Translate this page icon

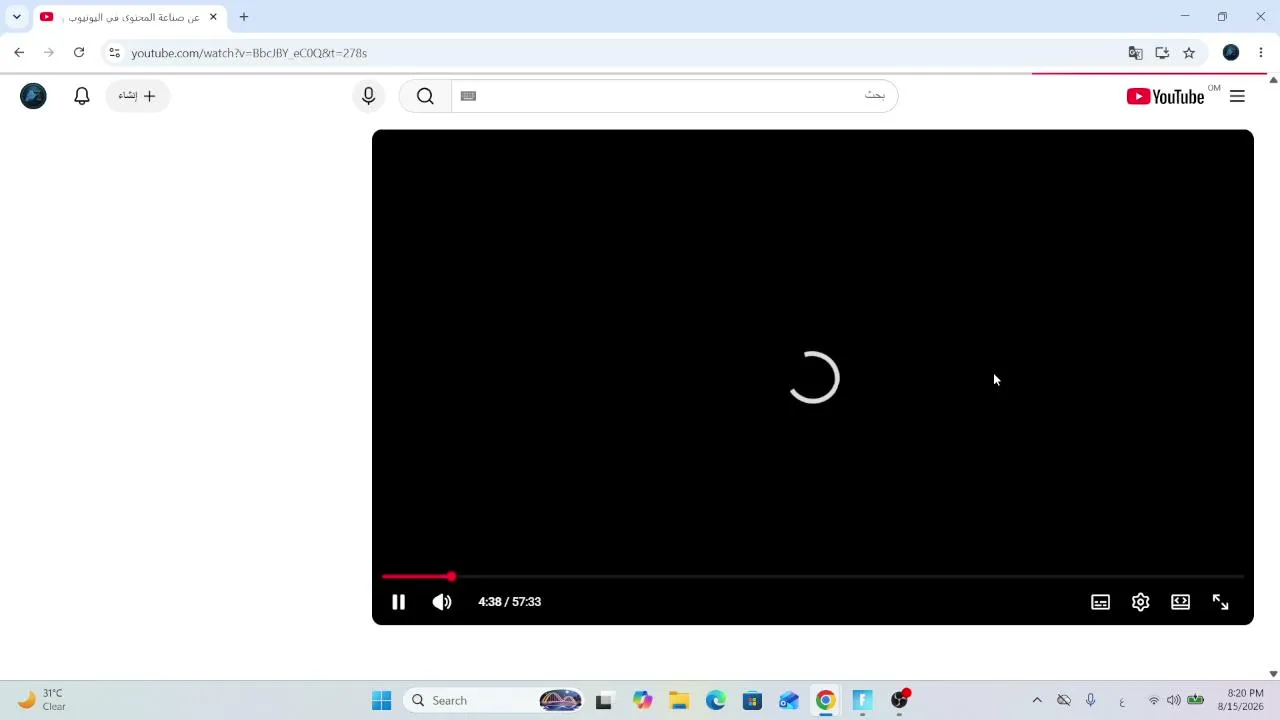click(x=1135, y=53)
